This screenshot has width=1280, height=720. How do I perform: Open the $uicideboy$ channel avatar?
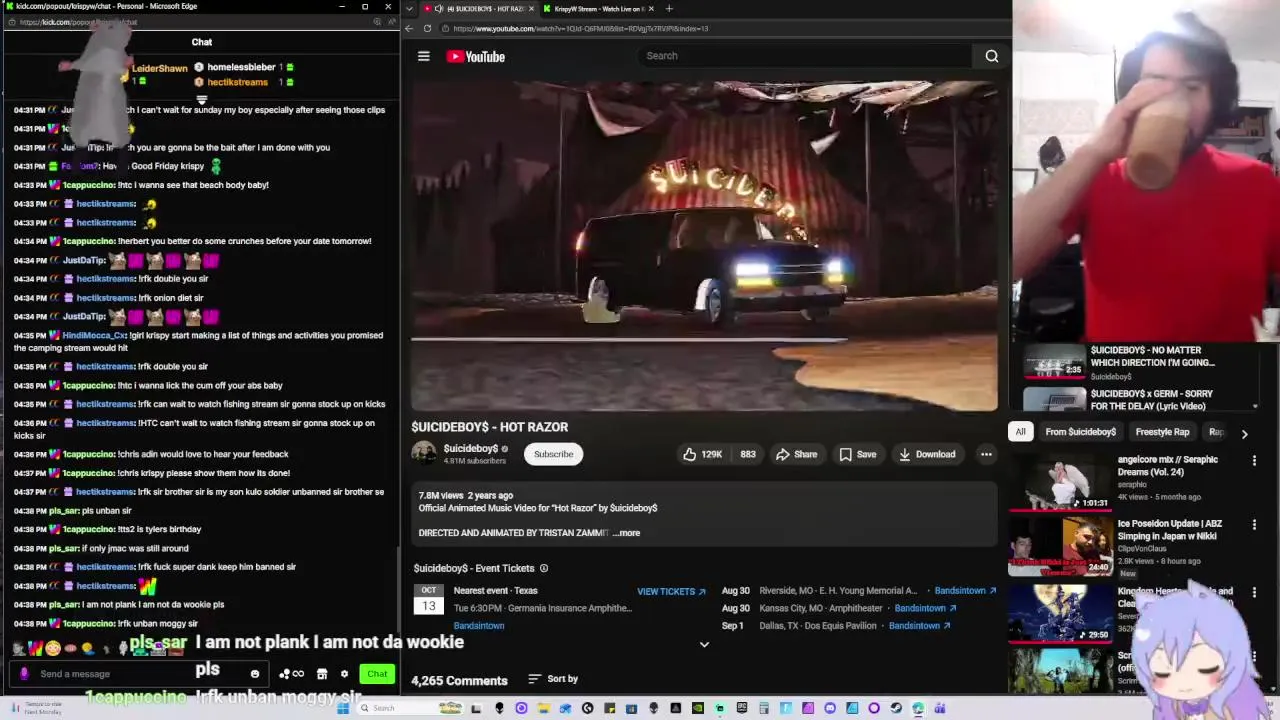[x=424, y=453]
